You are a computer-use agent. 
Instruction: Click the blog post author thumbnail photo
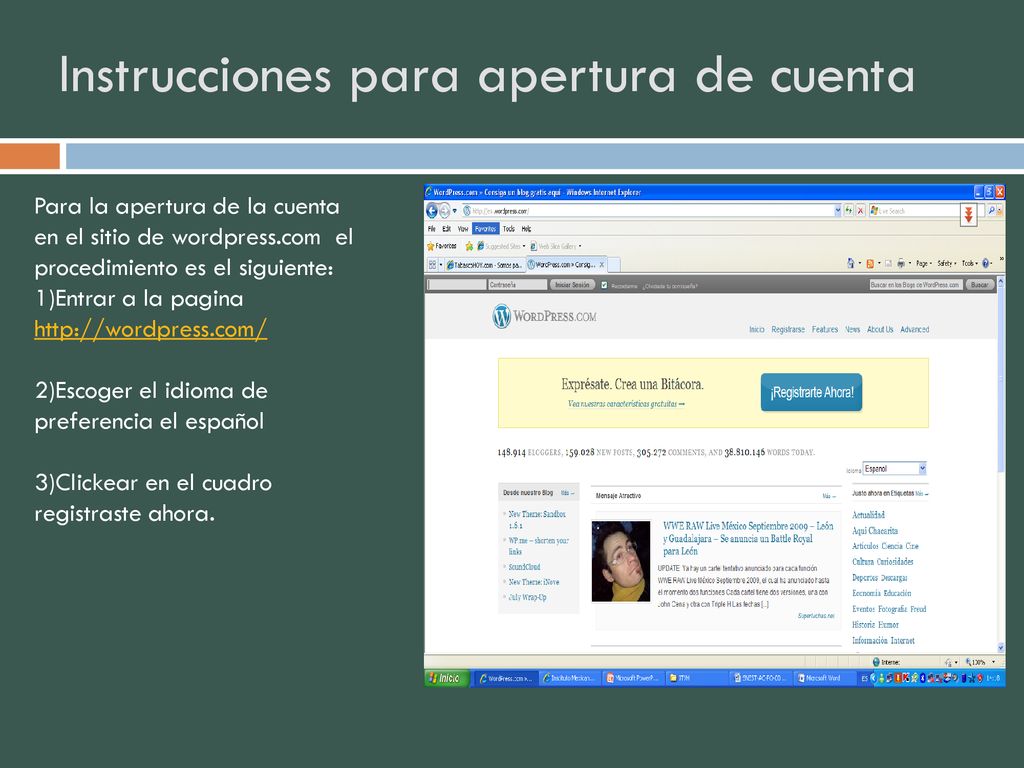pos(620,561)
